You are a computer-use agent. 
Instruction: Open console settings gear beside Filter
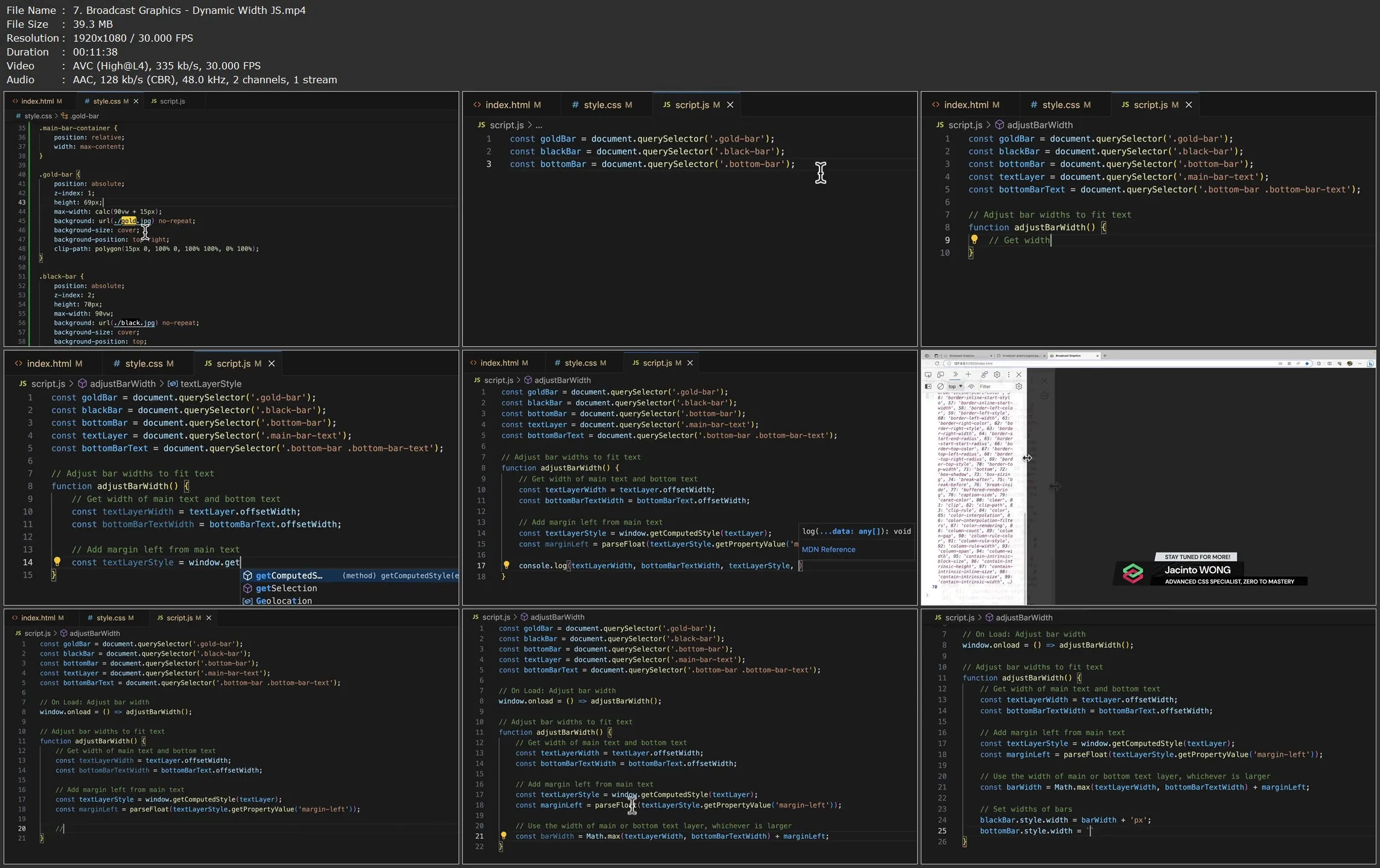point(1019,387)
